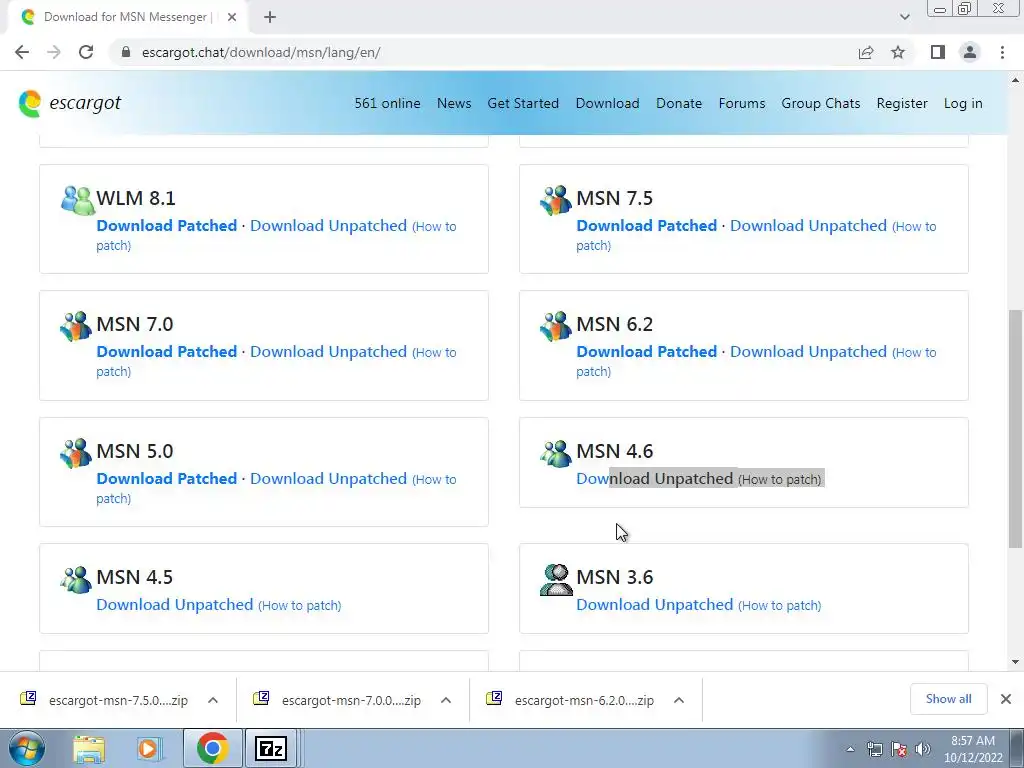Click the browser forward arrow

tap(54, 52)
